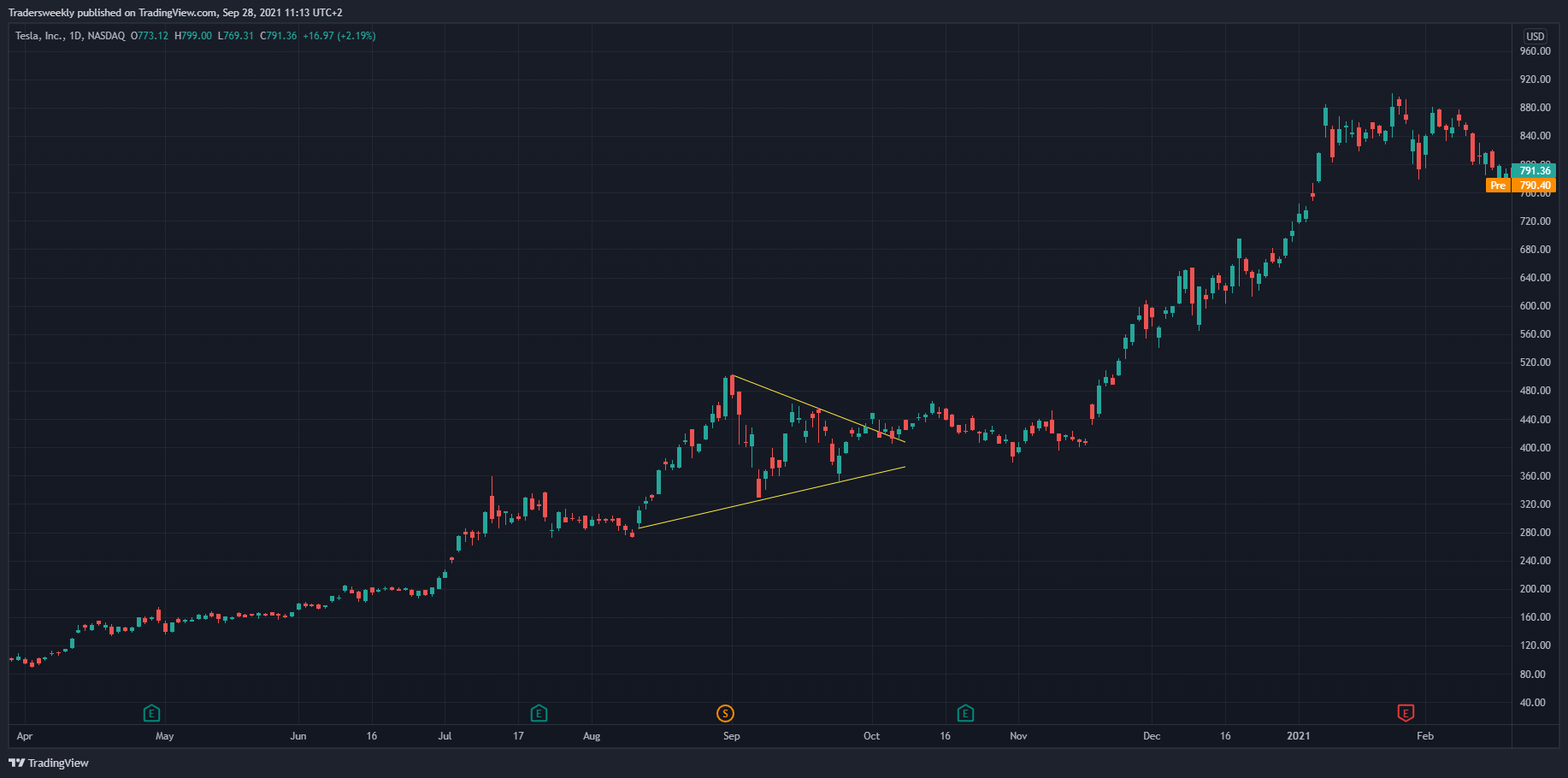Click the TradingView logo at the bottom left
This screenshot has height=778, width=1568.
pyautogui.click(x=49, y=763)
